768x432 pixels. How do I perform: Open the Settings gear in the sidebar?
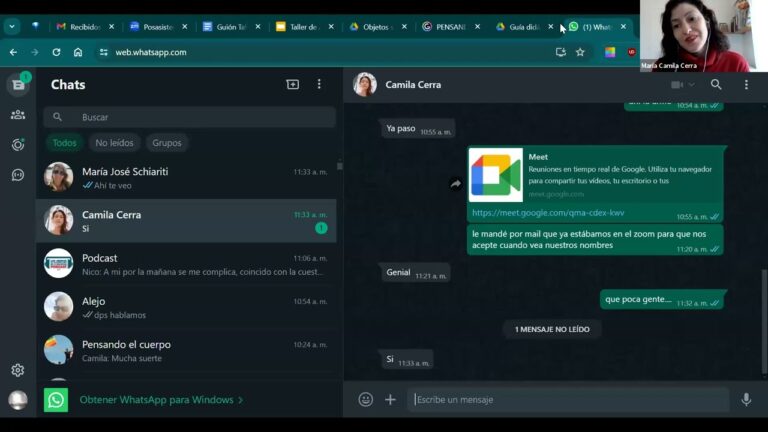(18, 370)
